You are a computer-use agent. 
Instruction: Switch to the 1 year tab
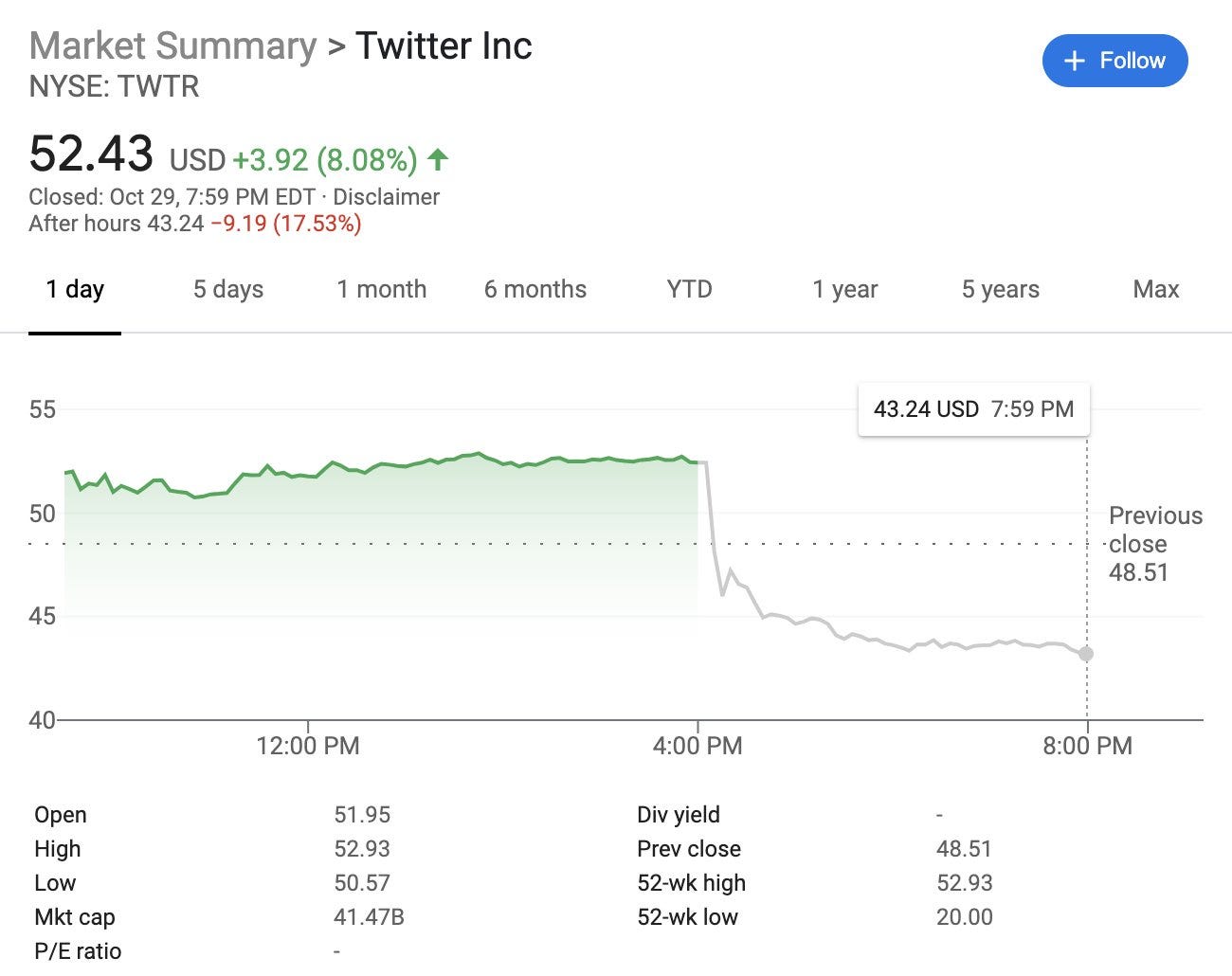(845, 289)
